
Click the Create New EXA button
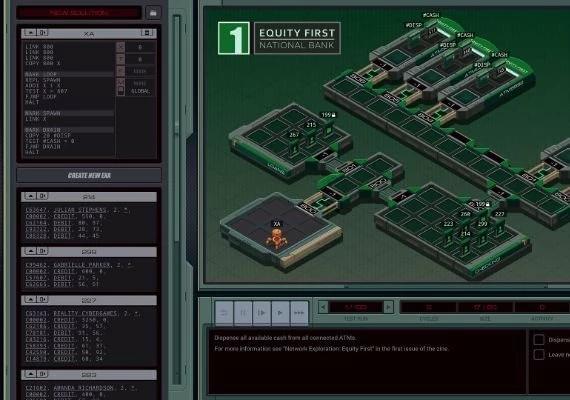(89, 175)
